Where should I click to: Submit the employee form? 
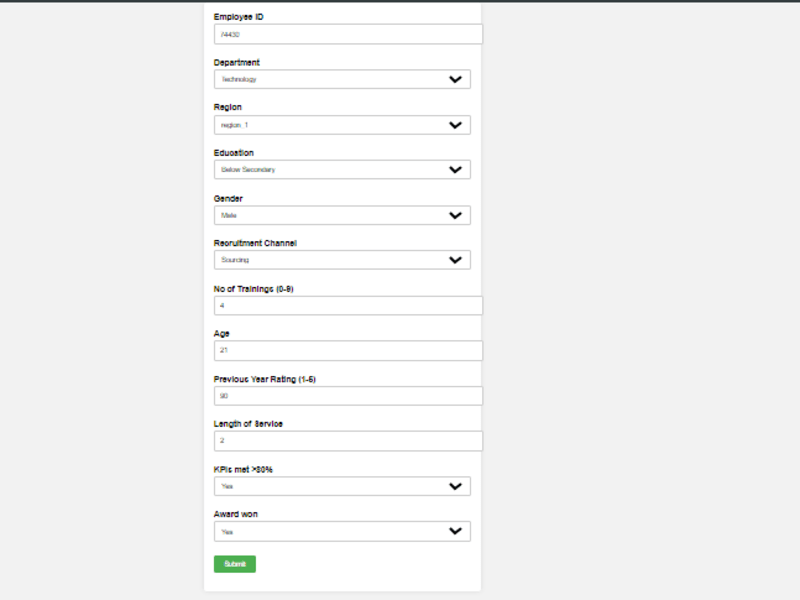[235, 564]
